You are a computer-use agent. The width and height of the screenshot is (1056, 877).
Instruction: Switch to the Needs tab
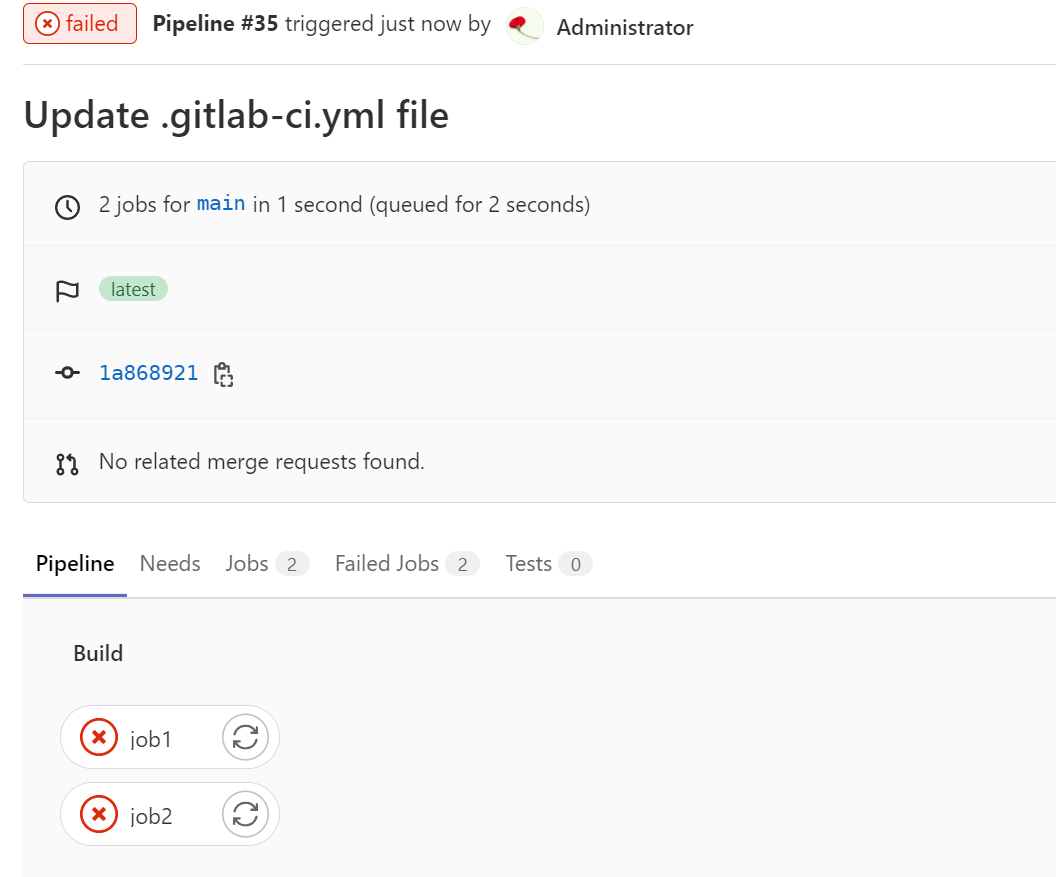169,563
